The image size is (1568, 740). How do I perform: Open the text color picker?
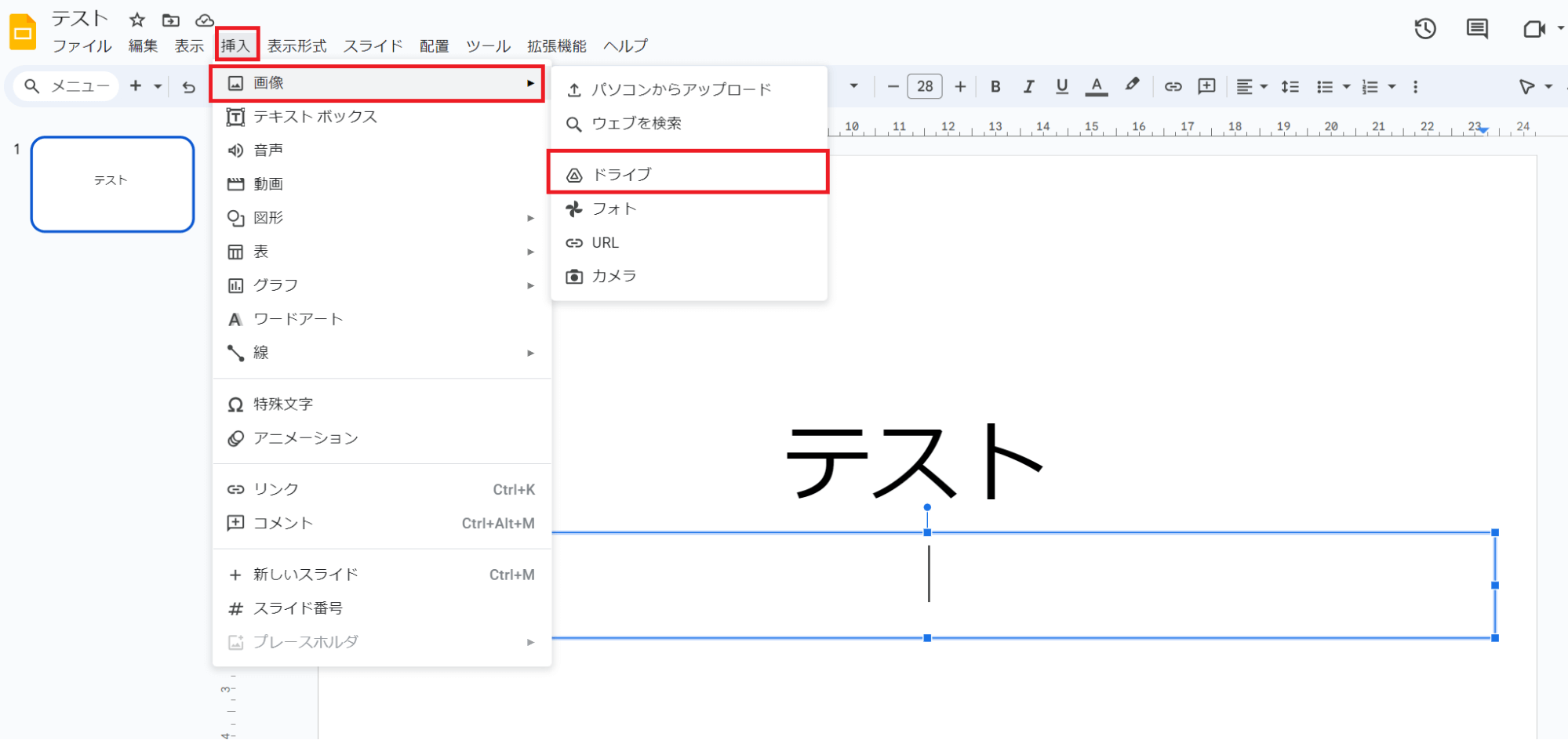click(1096, 86)
